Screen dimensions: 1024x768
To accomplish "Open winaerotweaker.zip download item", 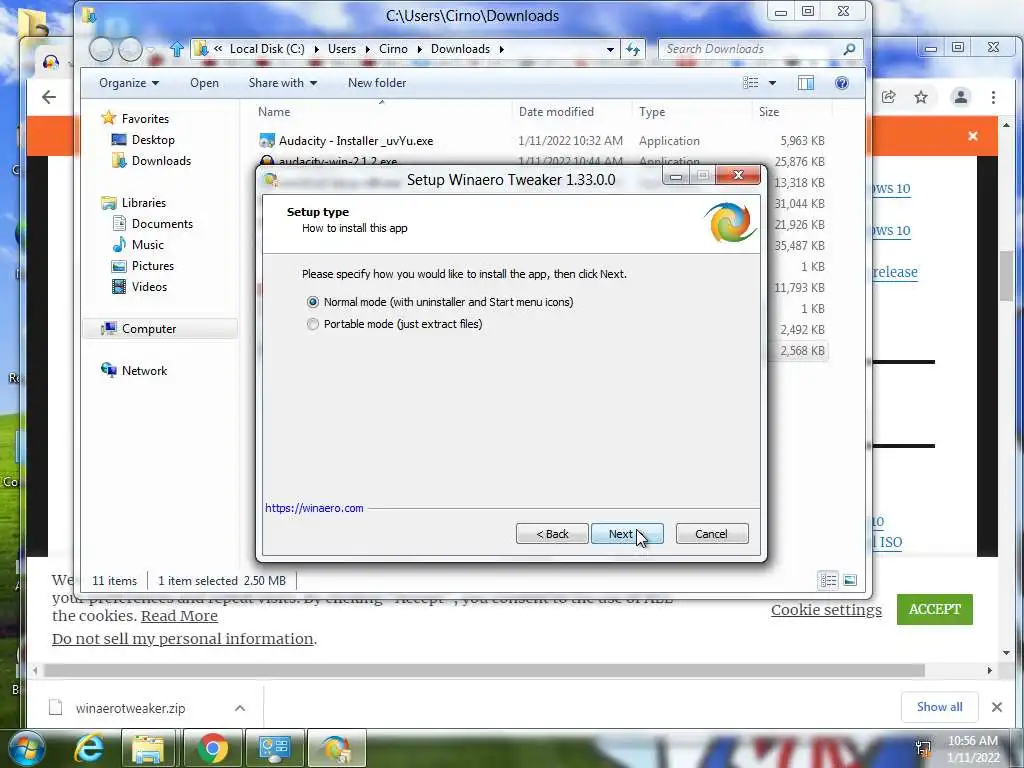I will (x=130, y=708).
